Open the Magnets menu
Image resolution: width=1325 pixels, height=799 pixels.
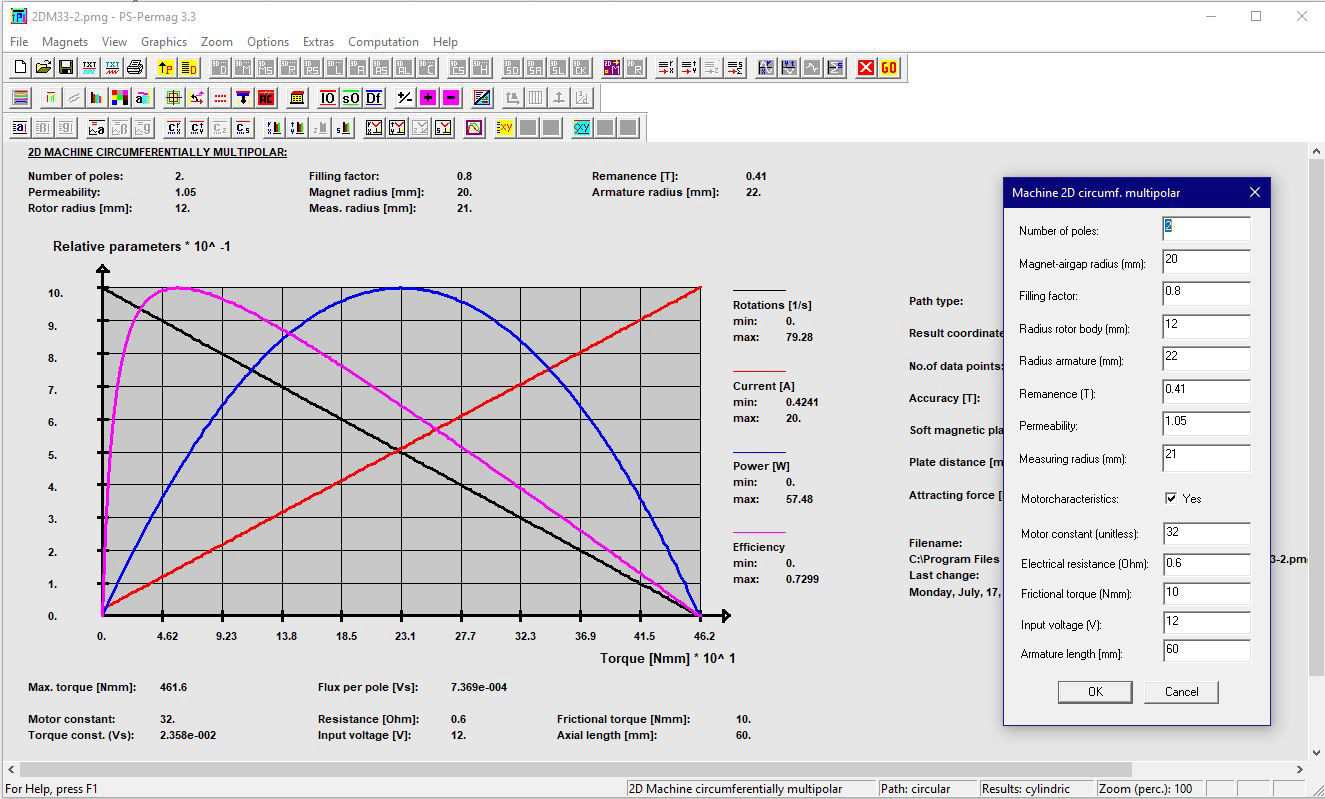click(x=65, y=42)
